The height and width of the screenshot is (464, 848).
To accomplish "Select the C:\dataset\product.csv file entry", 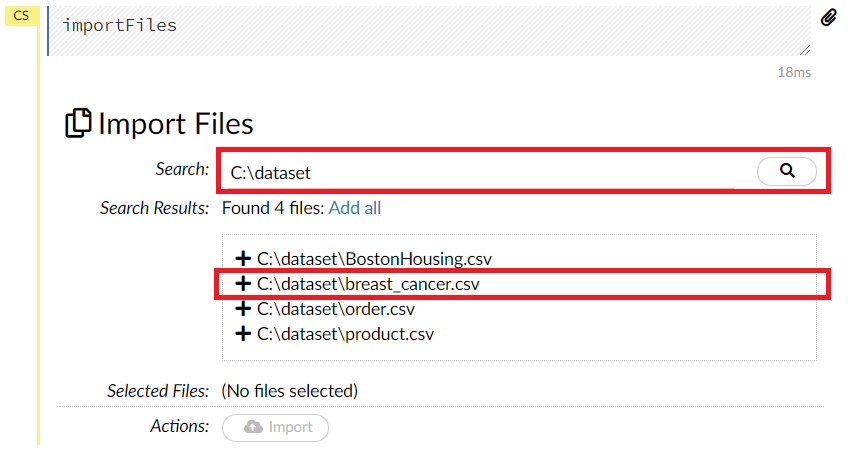I will point(345,334).
